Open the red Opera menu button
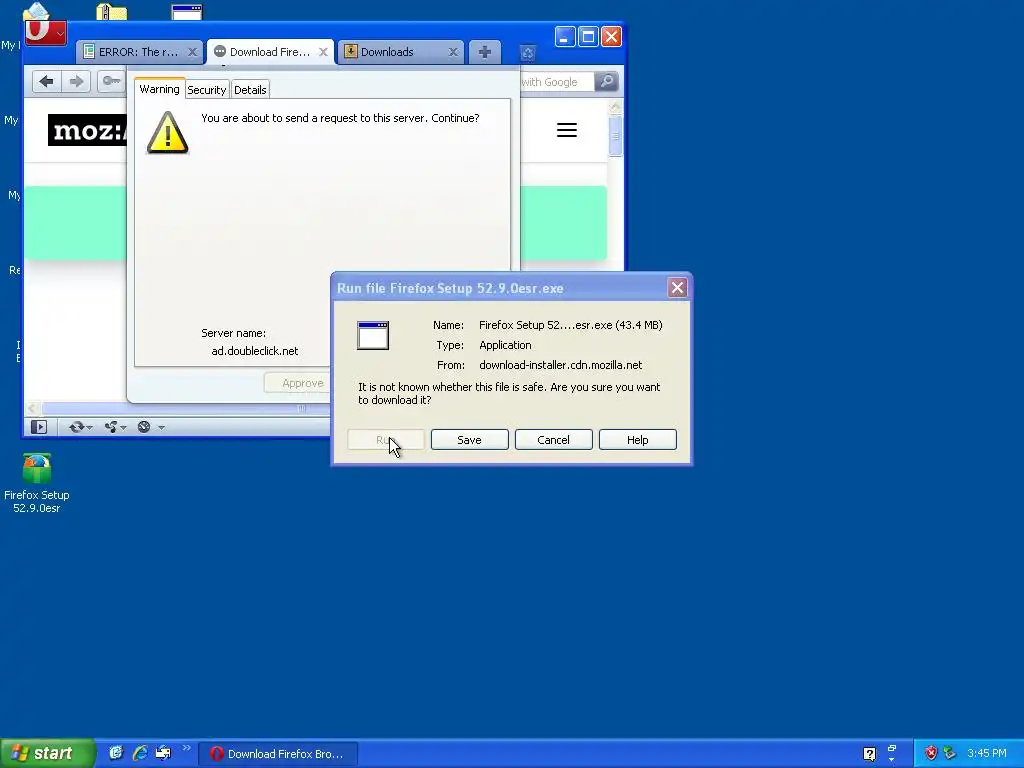 (x=45, y=31)
